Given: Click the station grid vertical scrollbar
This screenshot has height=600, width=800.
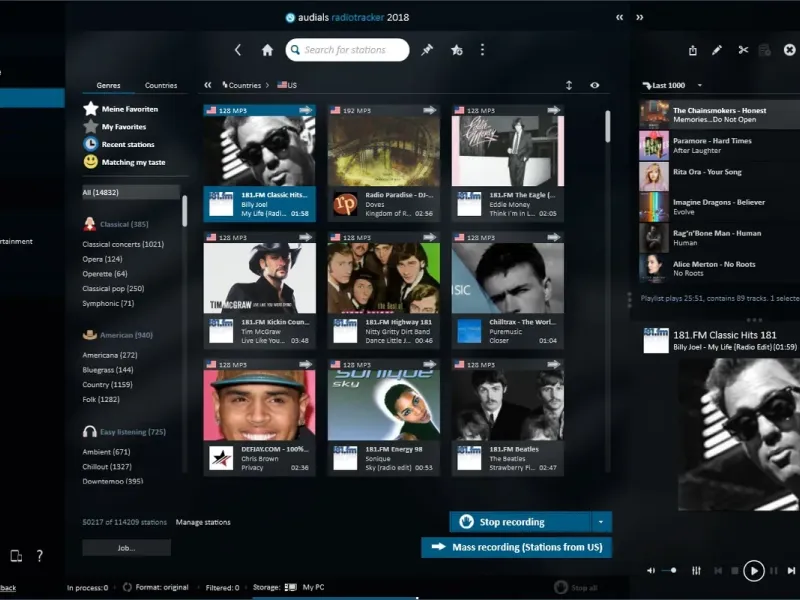Looking at the screenshot, I should (608, 126).
